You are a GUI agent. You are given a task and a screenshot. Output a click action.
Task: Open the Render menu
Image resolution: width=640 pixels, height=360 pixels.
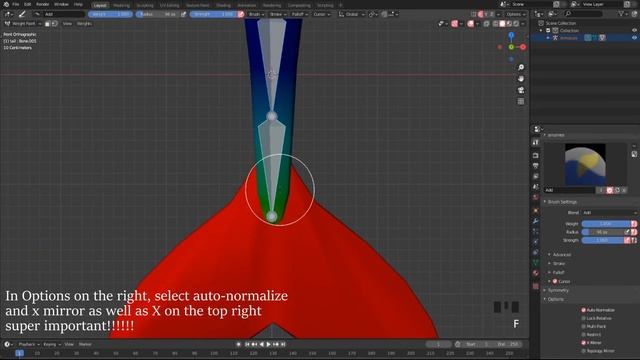click(42, 4)
